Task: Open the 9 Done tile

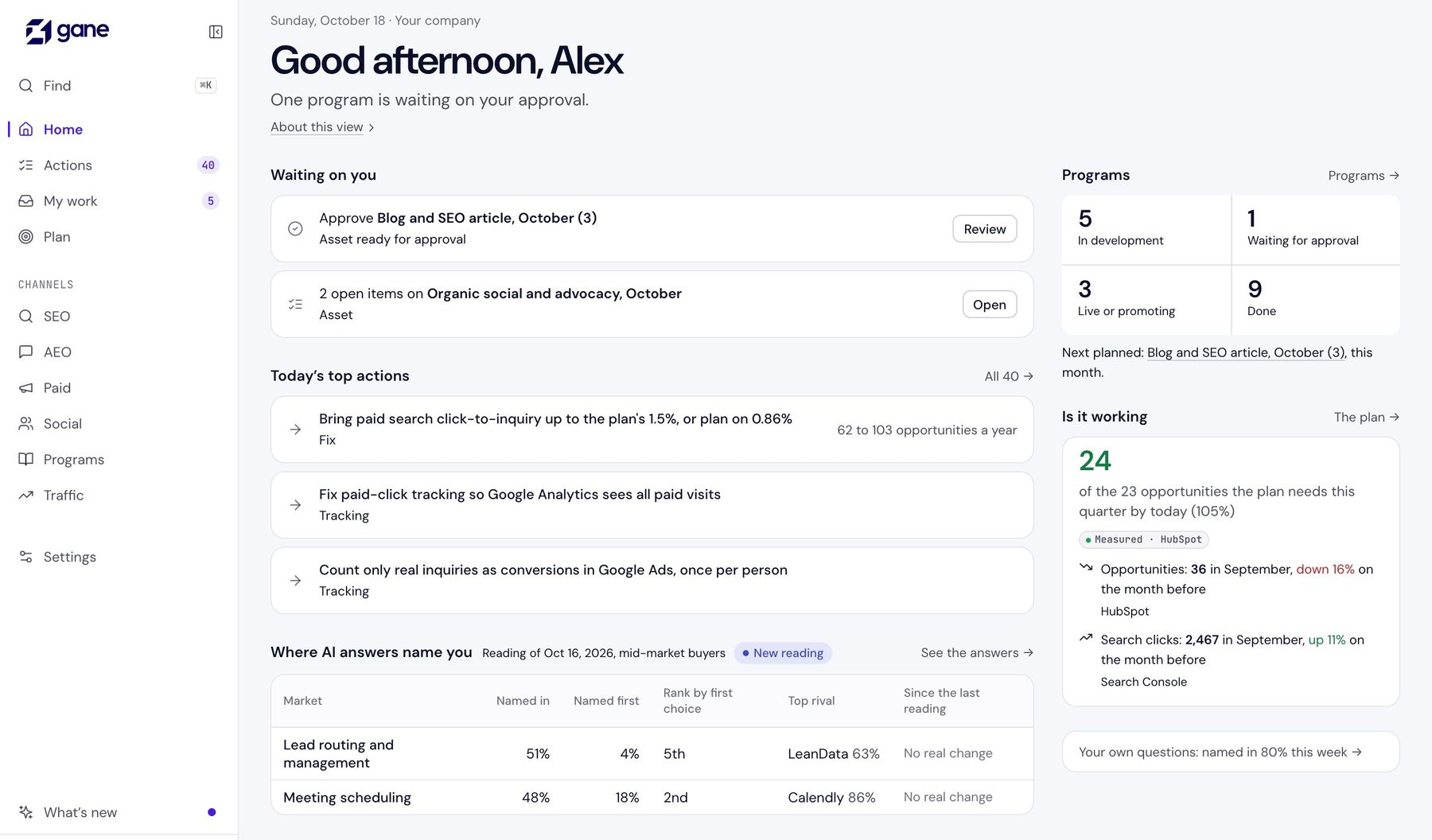Action: click(x=1316, y=300)
